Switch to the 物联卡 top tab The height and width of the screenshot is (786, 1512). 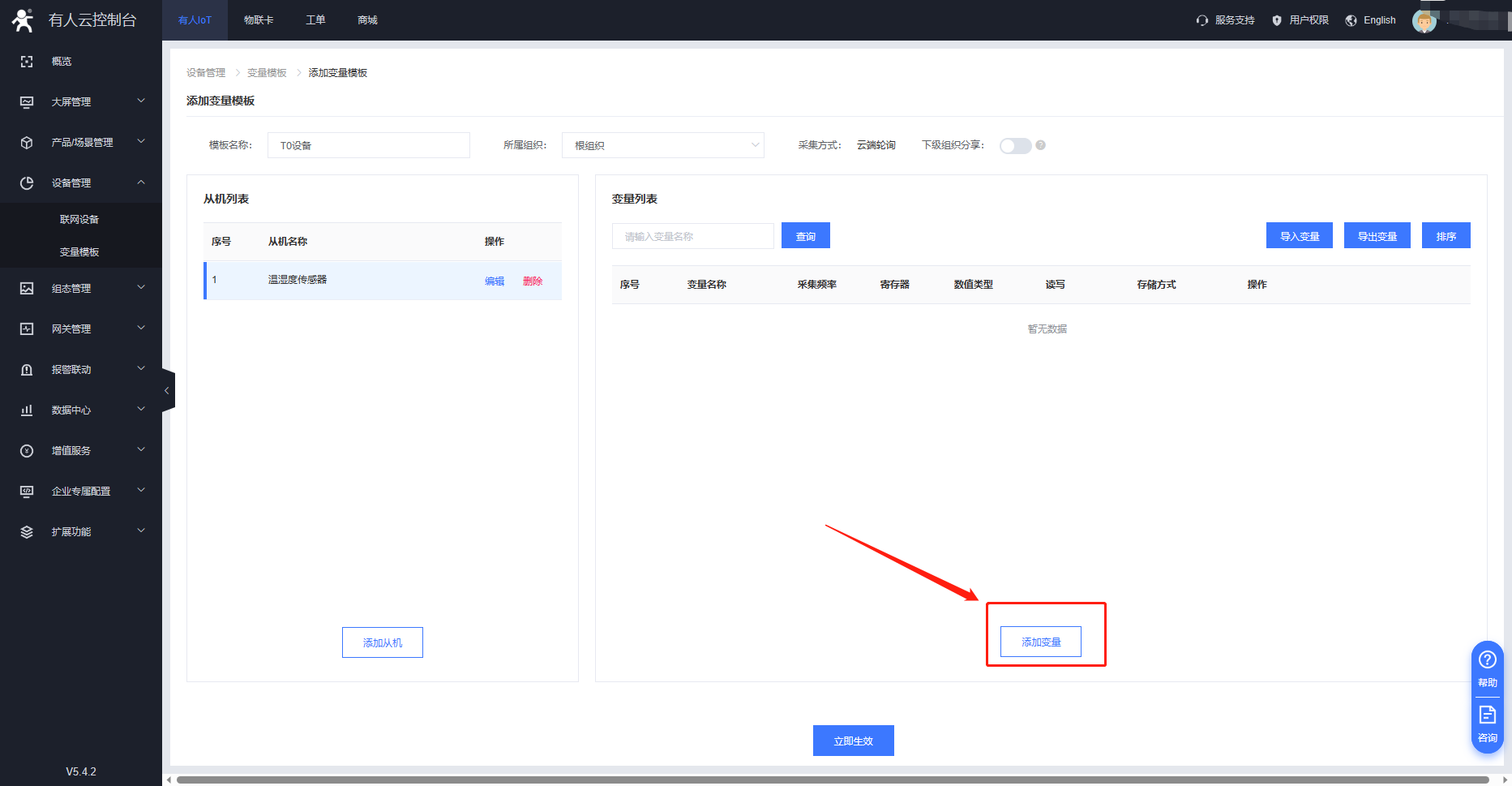click(259, 20)
